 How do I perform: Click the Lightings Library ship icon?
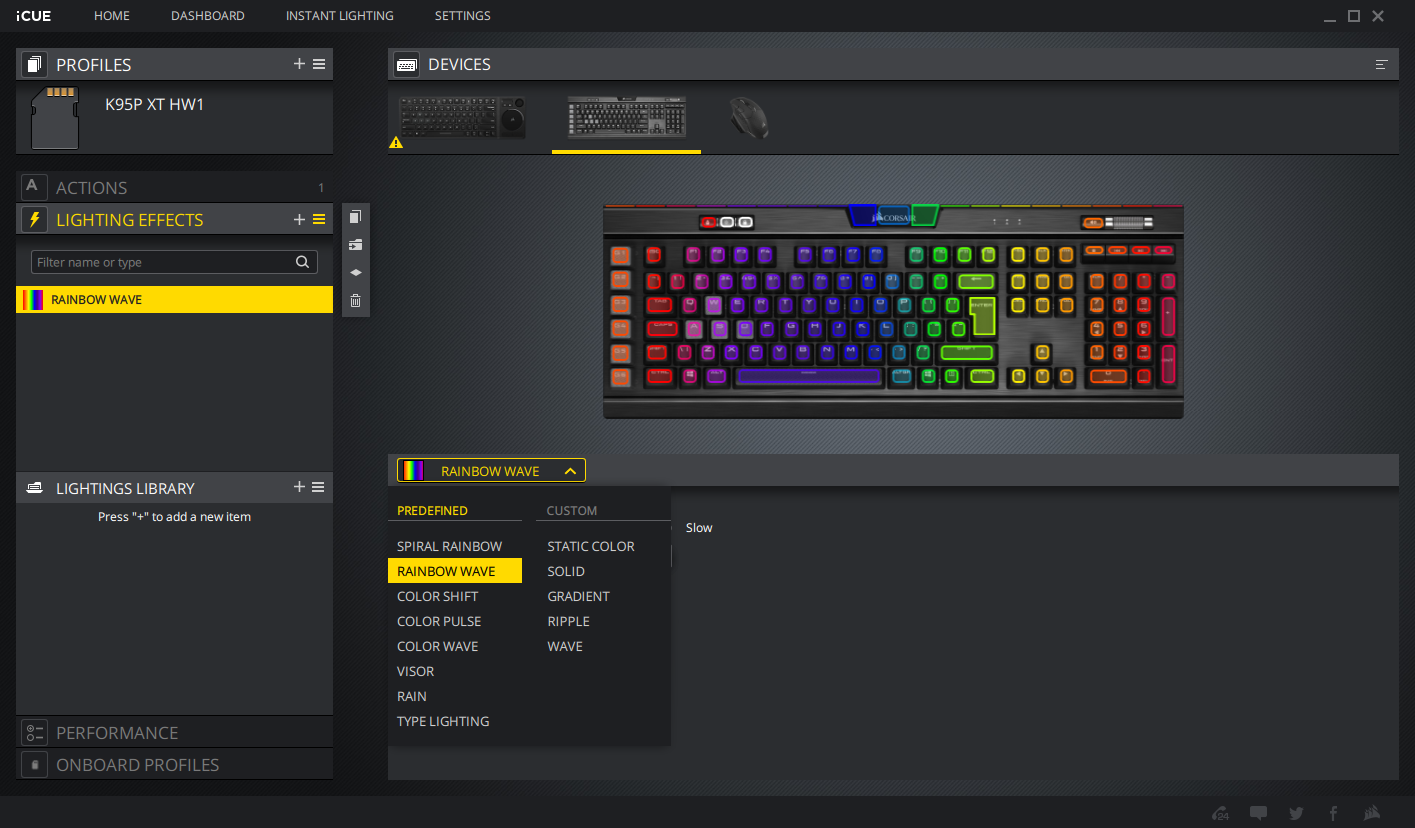pos(35,488)
